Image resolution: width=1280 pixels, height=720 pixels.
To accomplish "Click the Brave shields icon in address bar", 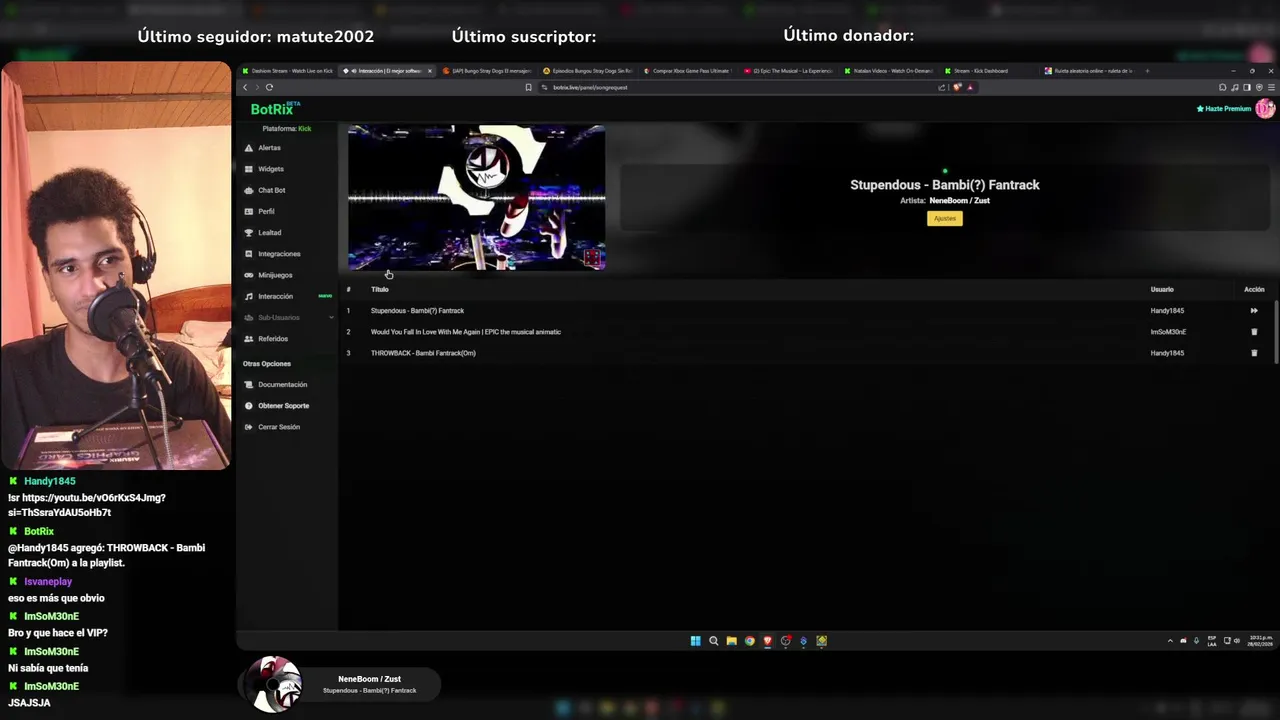I will click(x=957, y=87).
